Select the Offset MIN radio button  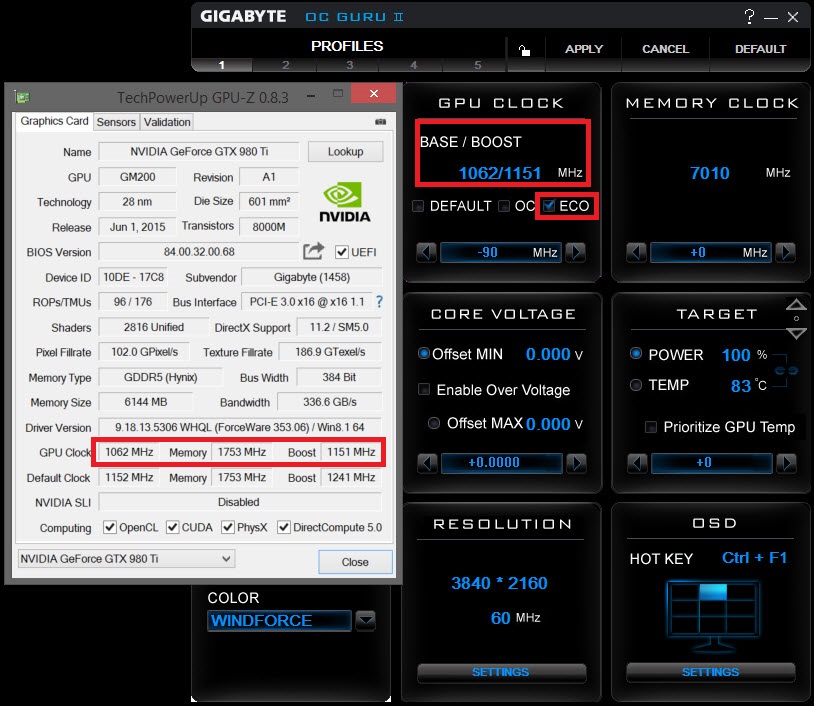[424, 354]
